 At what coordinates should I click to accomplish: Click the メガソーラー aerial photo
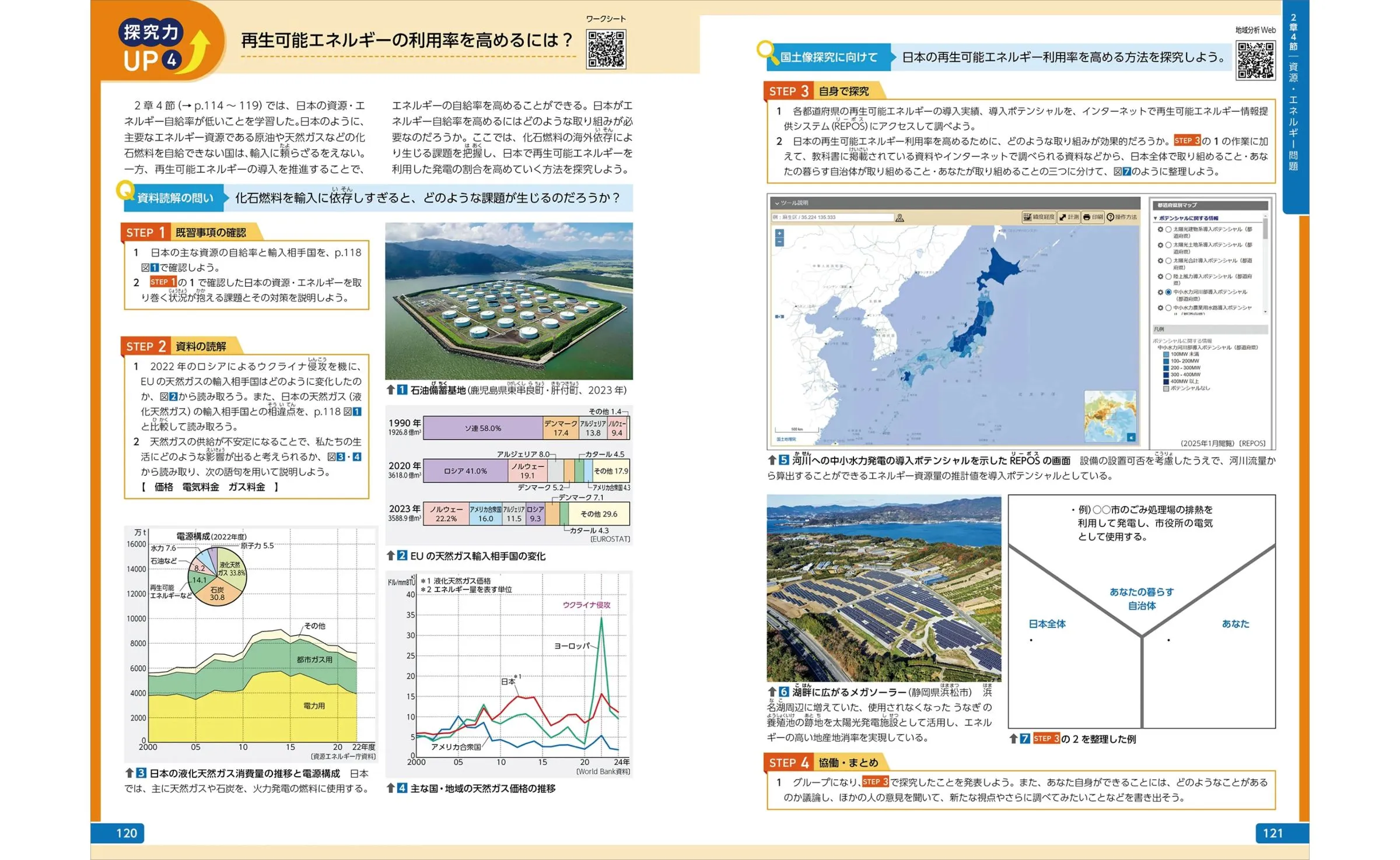click(x=884, y=588)
